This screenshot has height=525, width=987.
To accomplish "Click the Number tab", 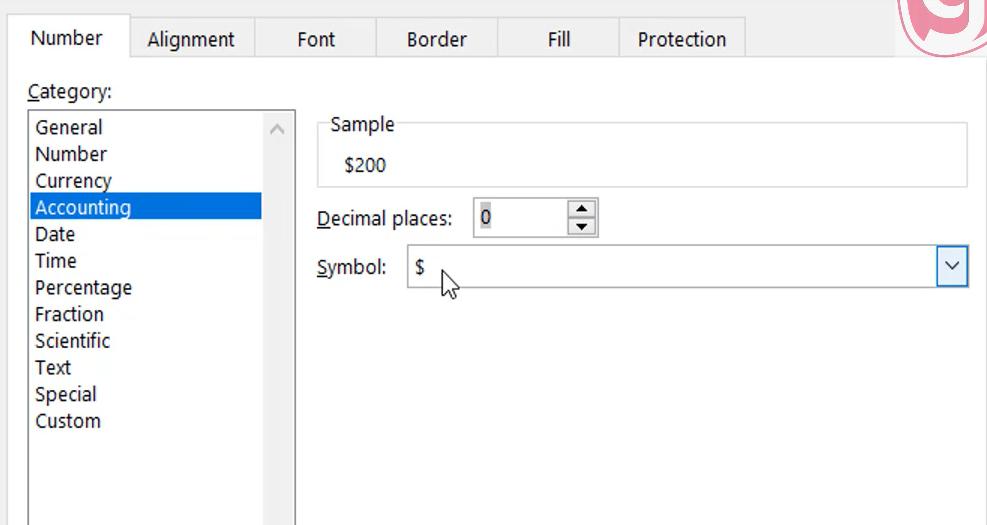I will click(66, 38).
